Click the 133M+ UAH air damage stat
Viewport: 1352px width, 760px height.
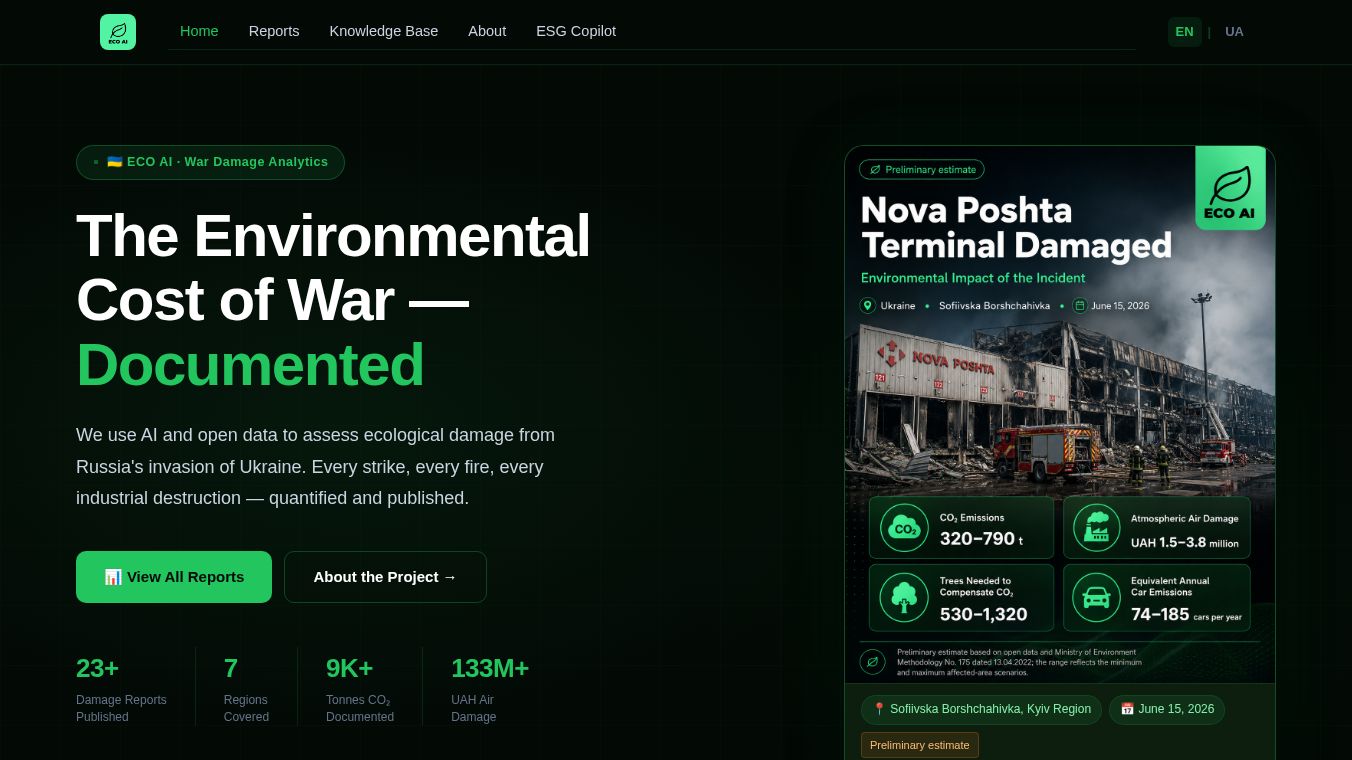[490, 688]
